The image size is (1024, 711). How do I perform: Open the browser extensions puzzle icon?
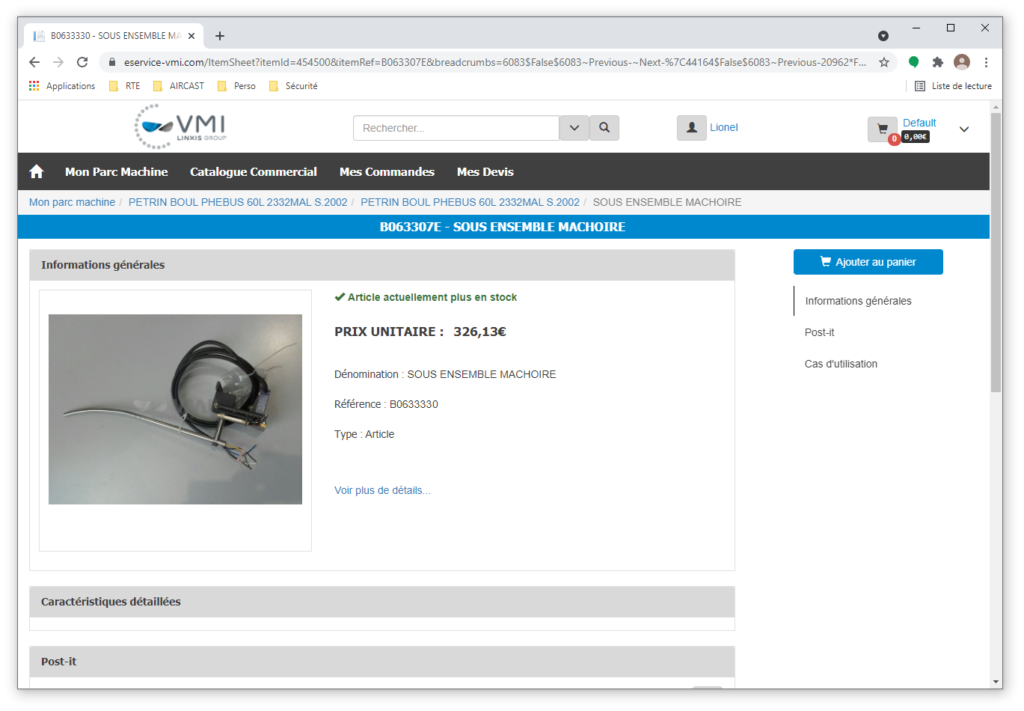938,62
